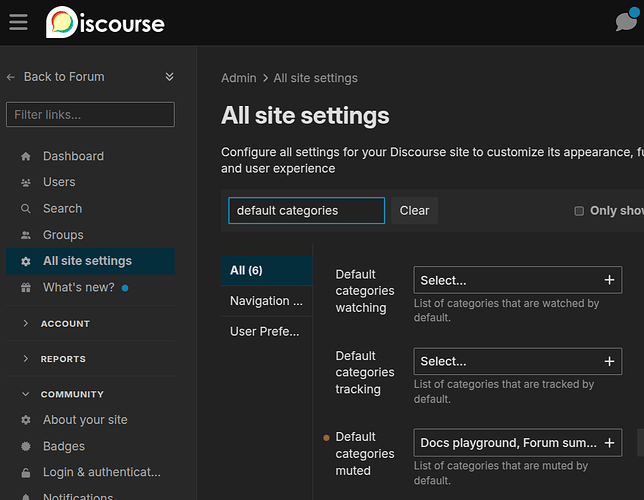The width and height of the screenshot is (644, 500).
Task: Click the Groups icon in sidebar
Action: click(26, 235)
